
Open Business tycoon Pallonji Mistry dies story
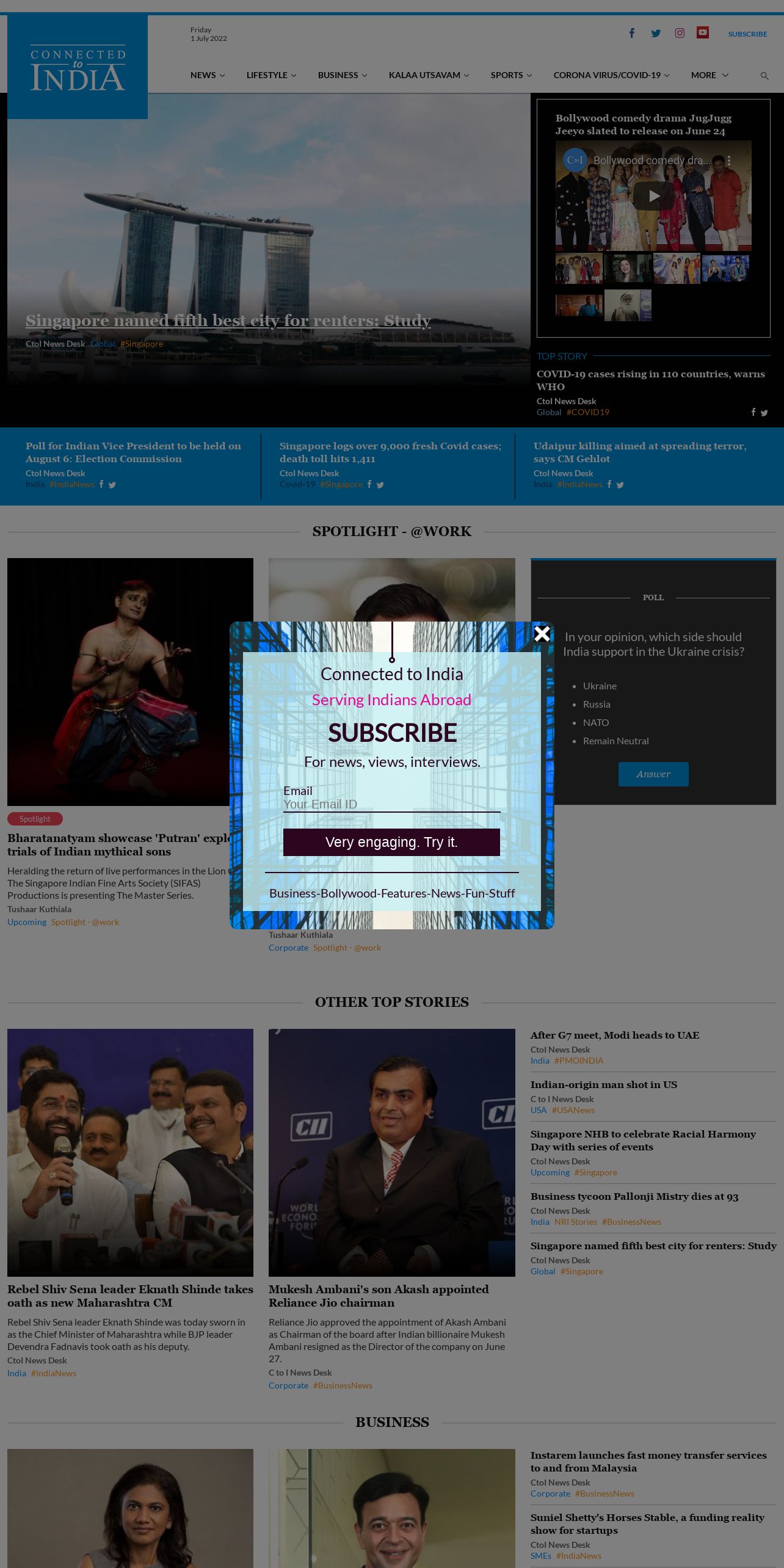[634, 1196]
